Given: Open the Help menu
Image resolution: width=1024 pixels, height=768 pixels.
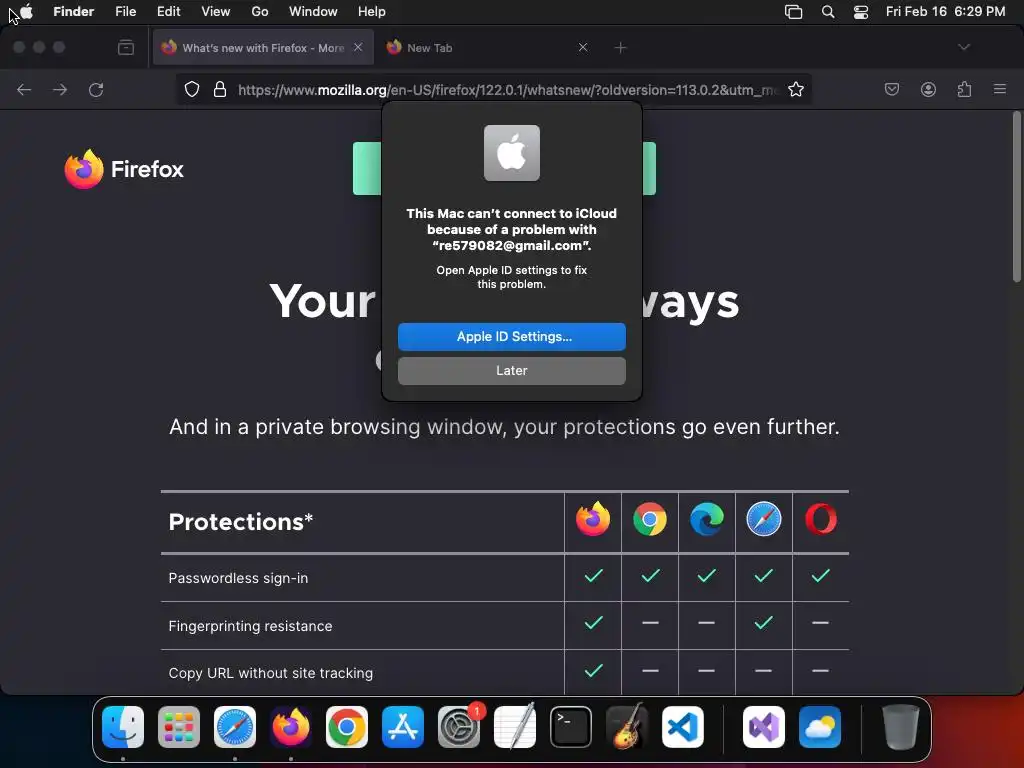Looking at the screenshot, I should [372, 11].
